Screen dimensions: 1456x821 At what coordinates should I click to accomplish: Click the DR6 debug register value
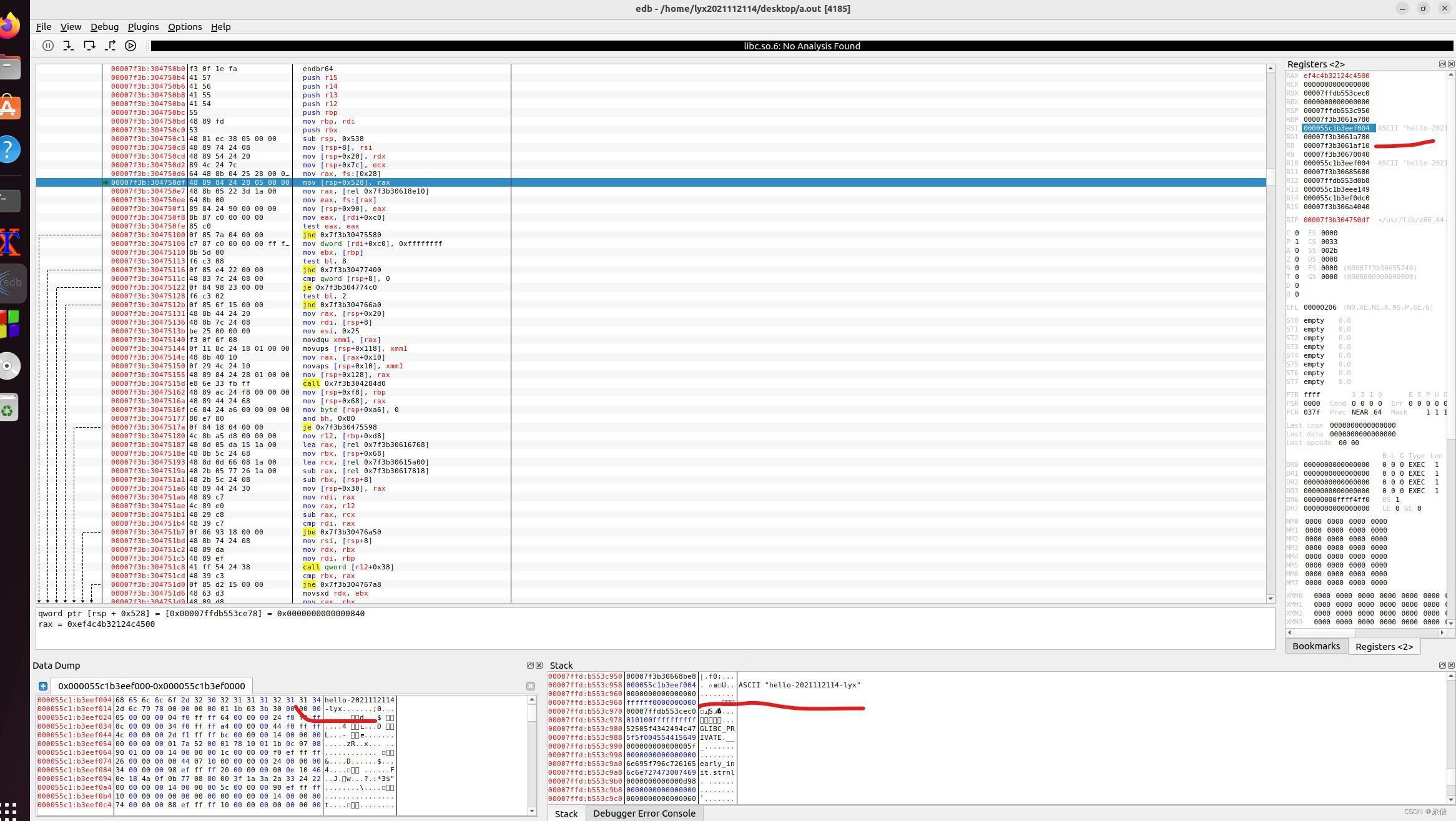(x=1336, y=499)
